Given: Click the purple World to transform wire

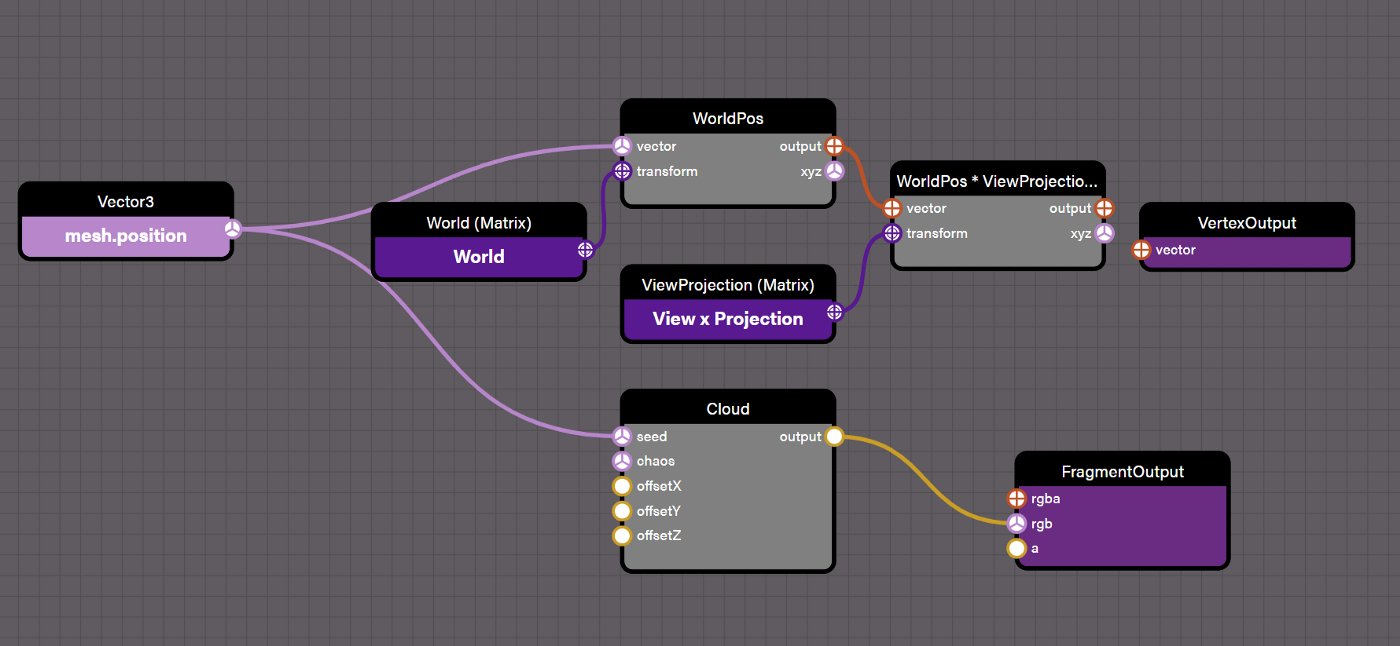Looking at the screenshot, I should 604,210.
